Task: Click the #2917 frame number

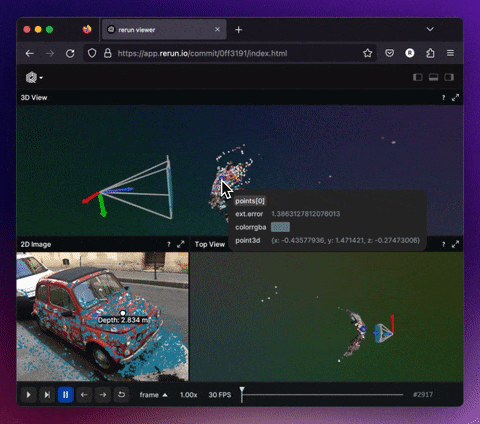Action: click(x=423, y=395)
